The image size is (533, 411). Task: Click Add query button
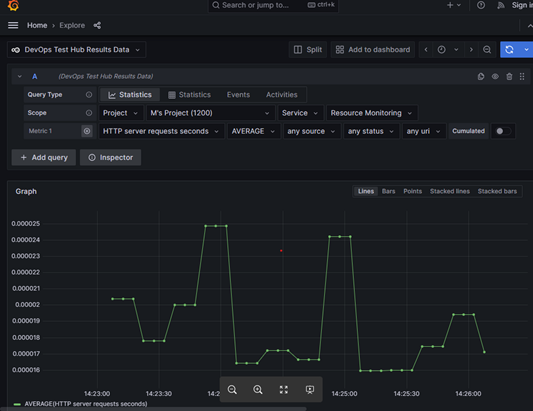pyautogui.click(x=44, y=157)
